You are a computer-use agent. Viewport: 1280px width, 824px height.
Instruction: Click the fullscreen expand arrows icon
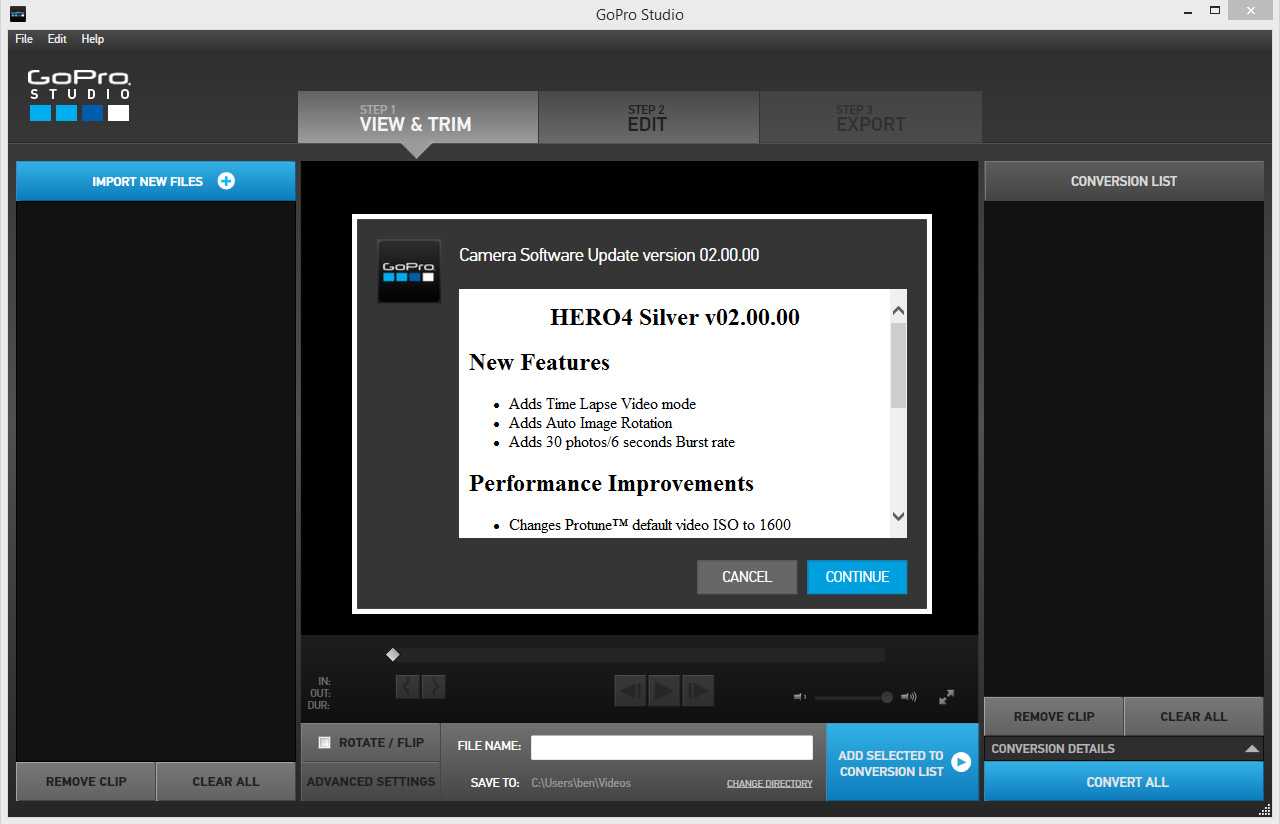click(946, 697)
